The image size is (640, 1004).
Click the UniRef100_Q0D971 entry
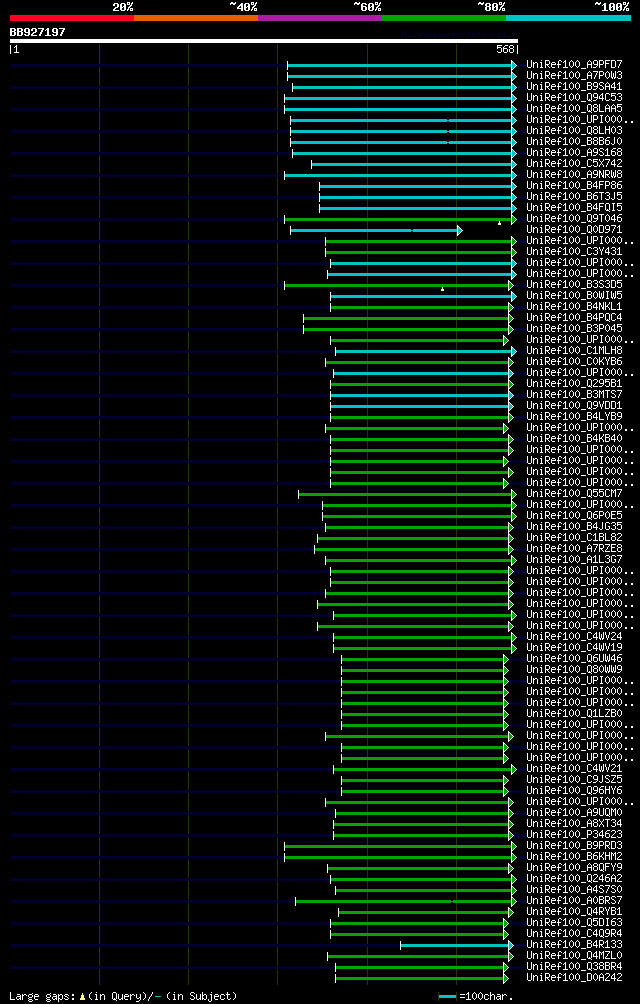click(x=574, y=230)
